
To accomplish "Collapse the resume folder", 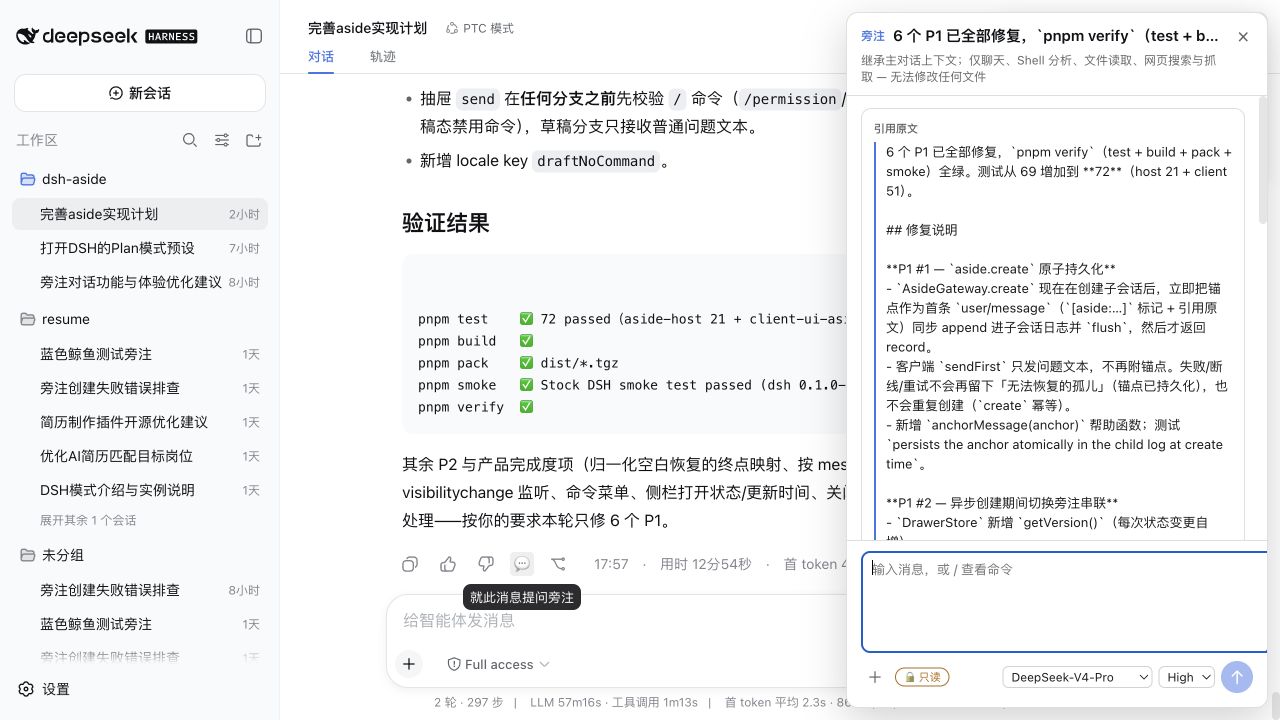I will 140,319.
